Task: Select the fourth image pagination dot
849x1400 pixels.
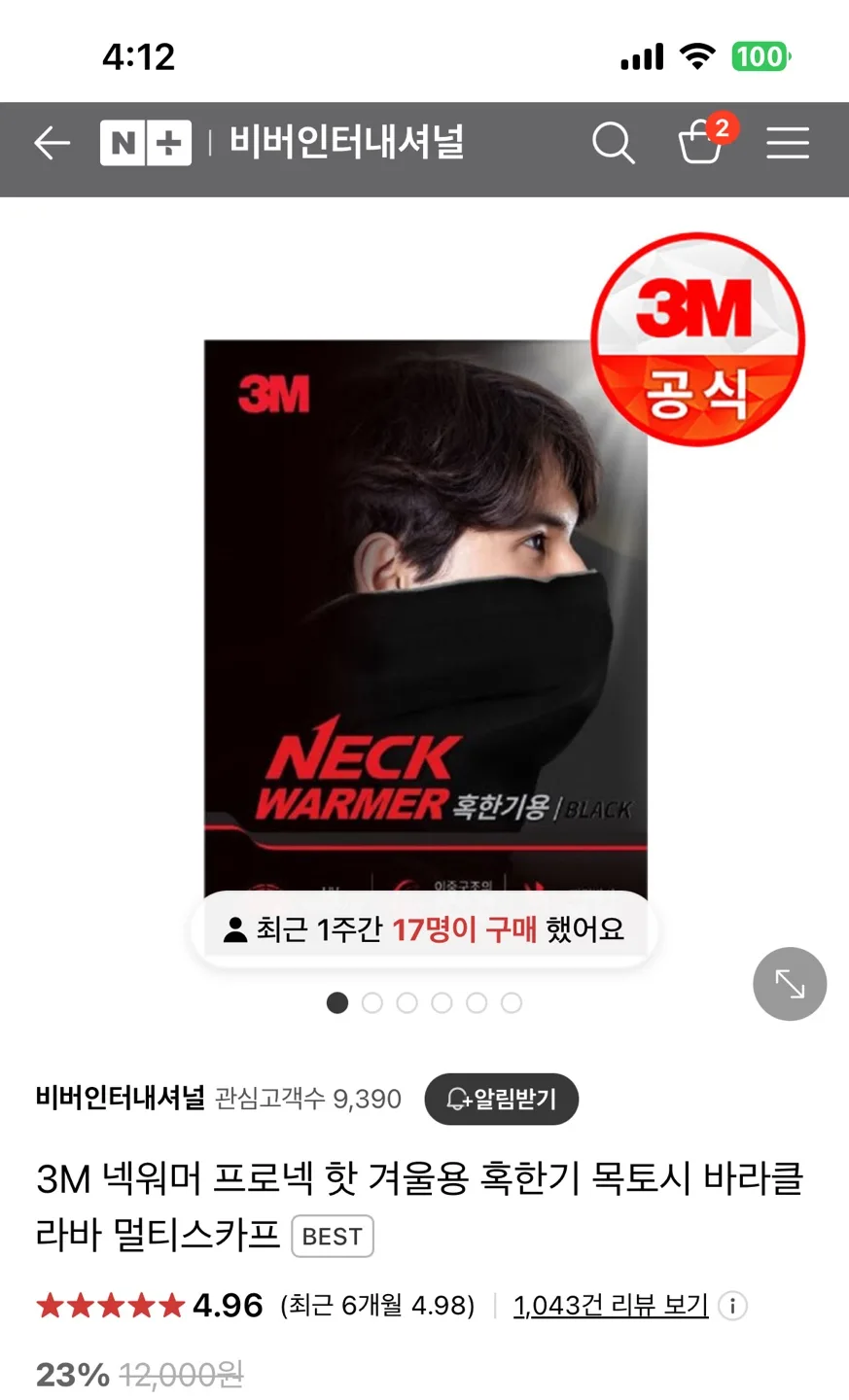Action: pos(442,1002)
